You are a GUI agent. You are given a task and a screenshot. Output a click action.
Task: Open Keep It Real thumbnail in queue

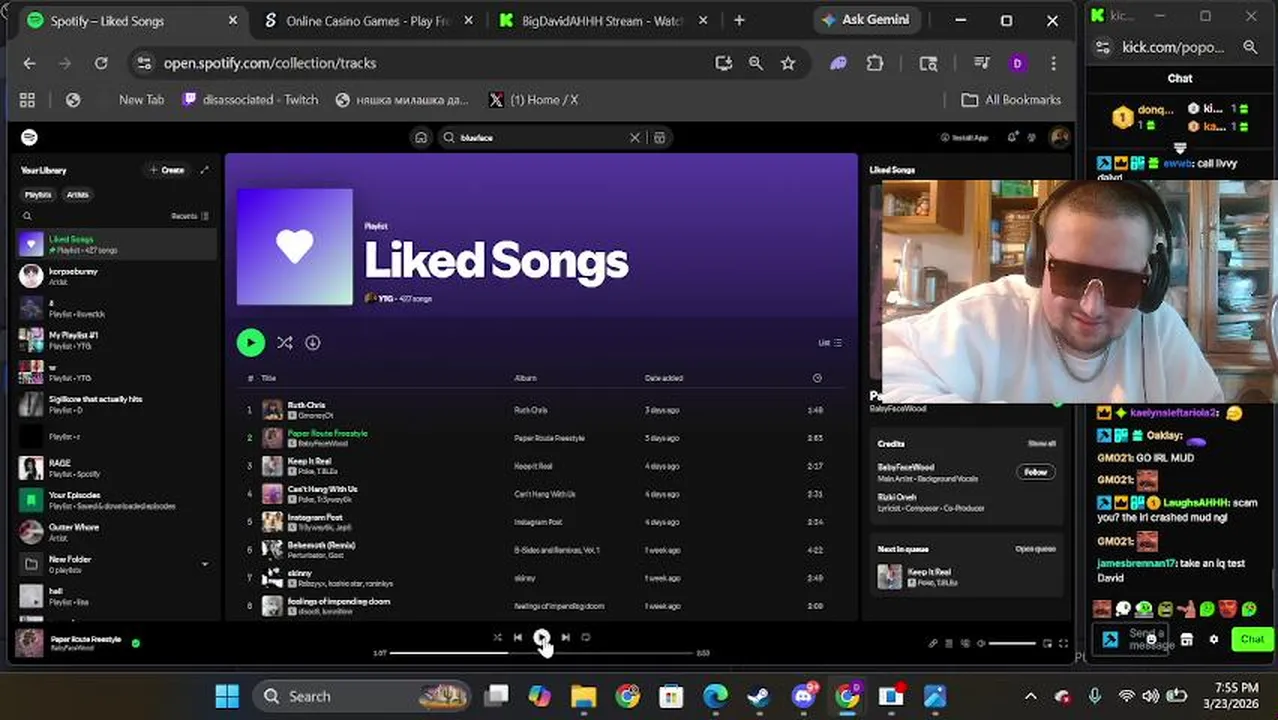(x=889, y=576)
